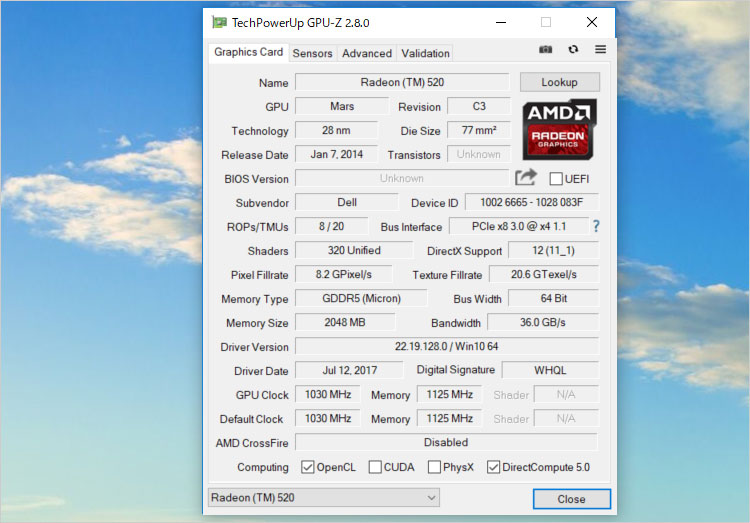Click the GPU Clock row Shader N/A field
Screen dimensions: 750x523
pyautogui.click(x=566, y=394)
